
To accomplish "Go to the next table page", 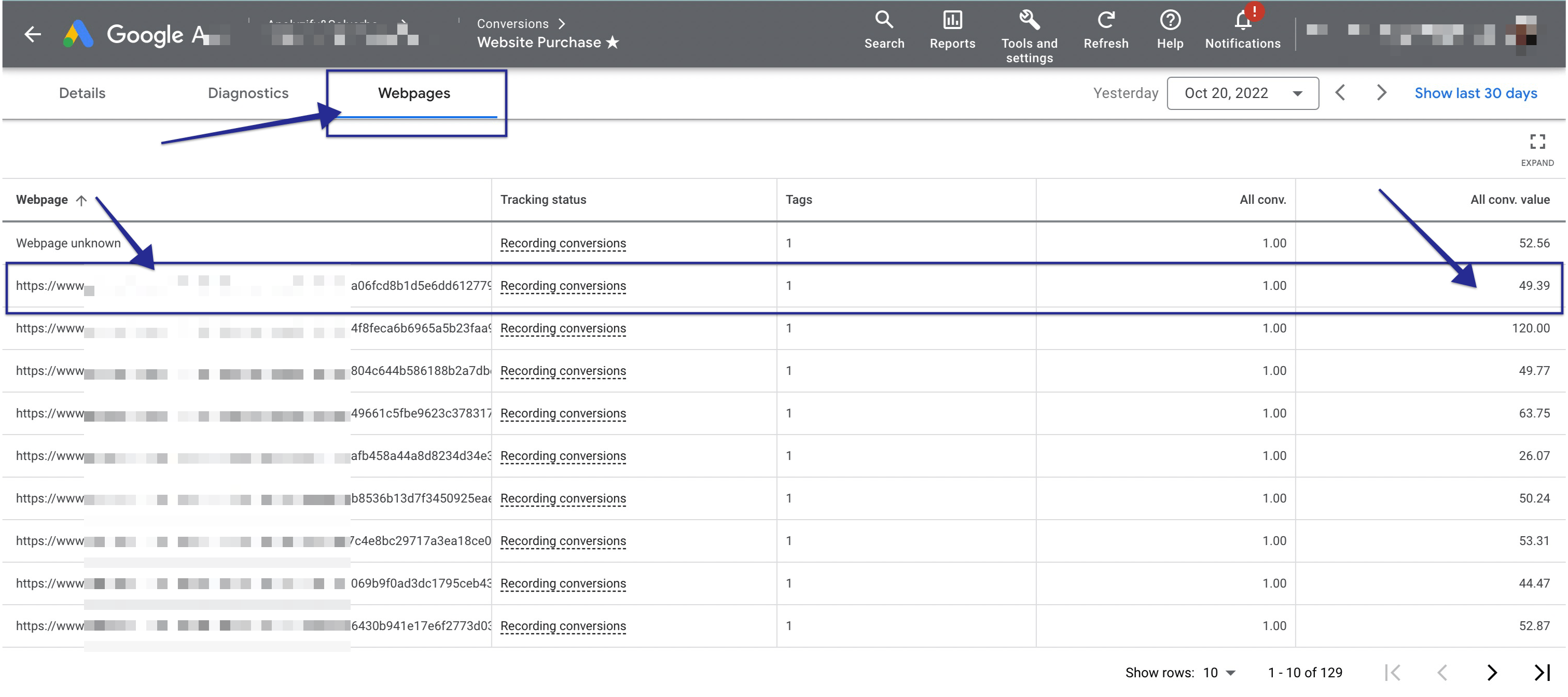I will pyautogui.click(x=1491, y=672).
